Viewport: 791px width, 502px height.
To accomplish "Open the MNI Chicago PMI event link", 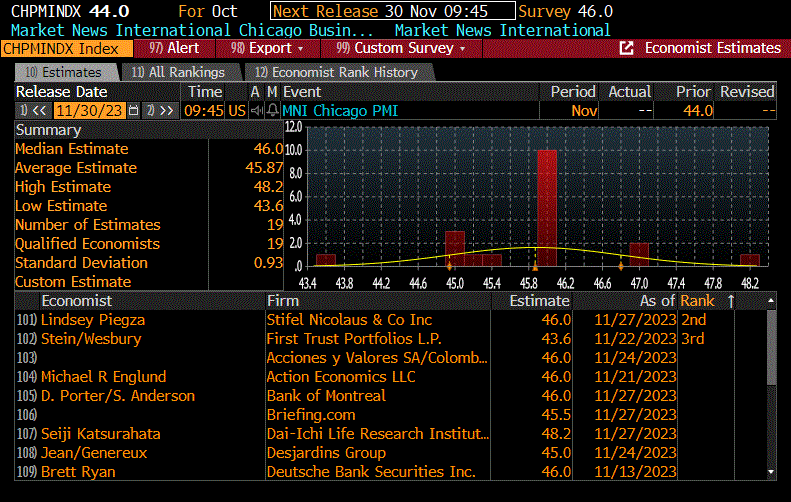I will [340, 110].
